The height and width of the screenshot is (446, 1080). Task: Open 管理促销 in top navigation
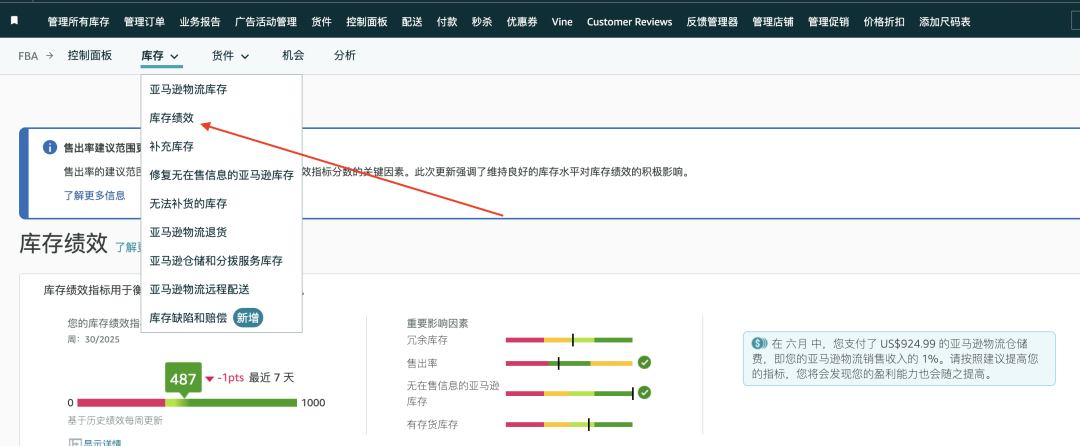(x=829, y=21)
